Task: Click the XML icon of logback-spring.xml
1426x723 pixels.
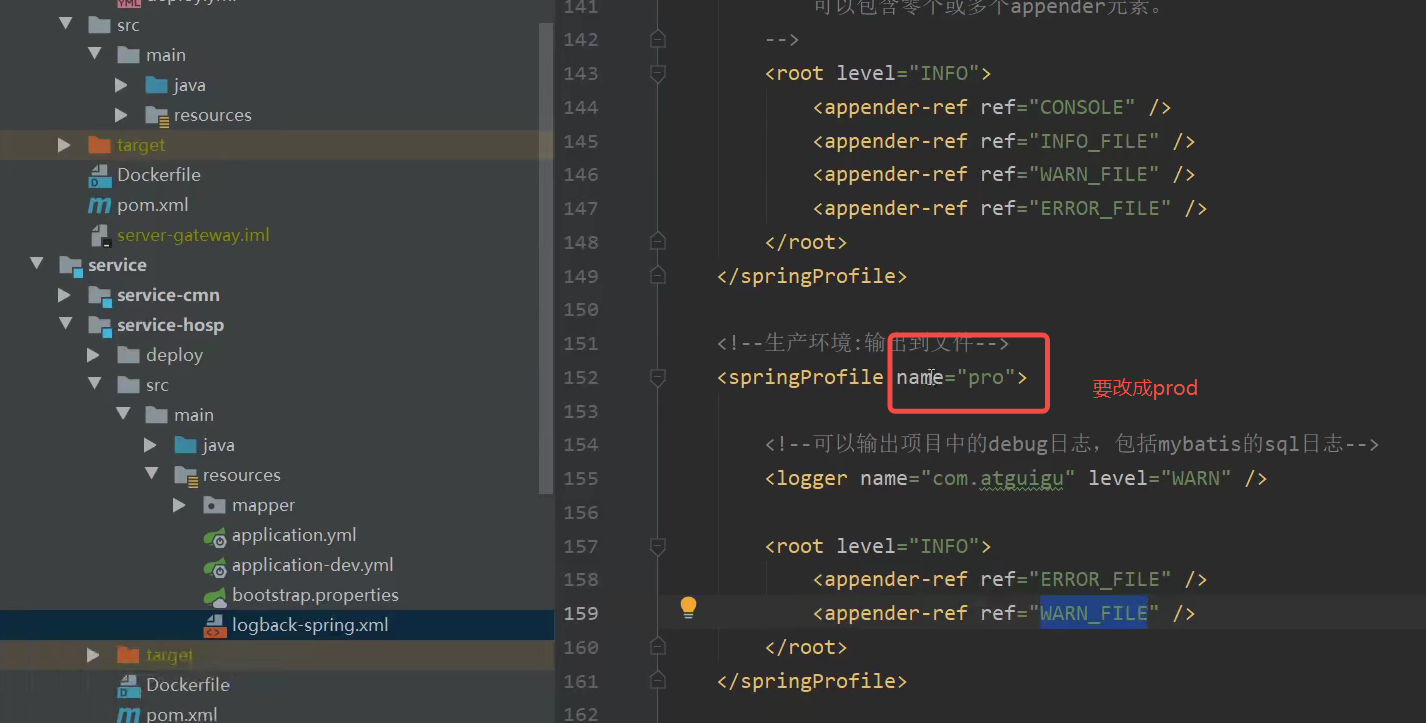Action: click(x=215, y=627)
